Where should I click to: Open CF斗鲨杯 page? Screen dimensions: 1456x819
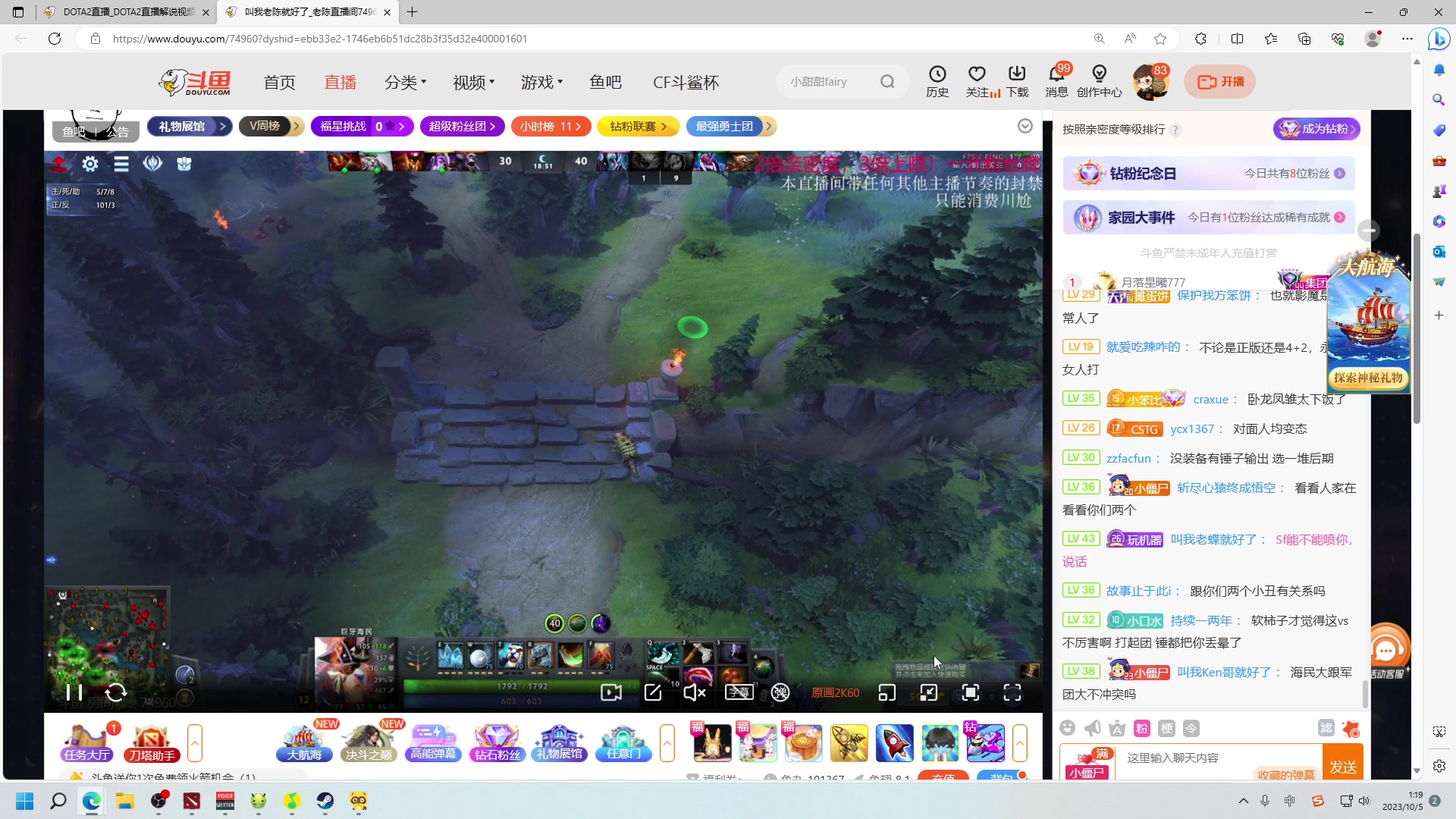[x=686, y=82]
